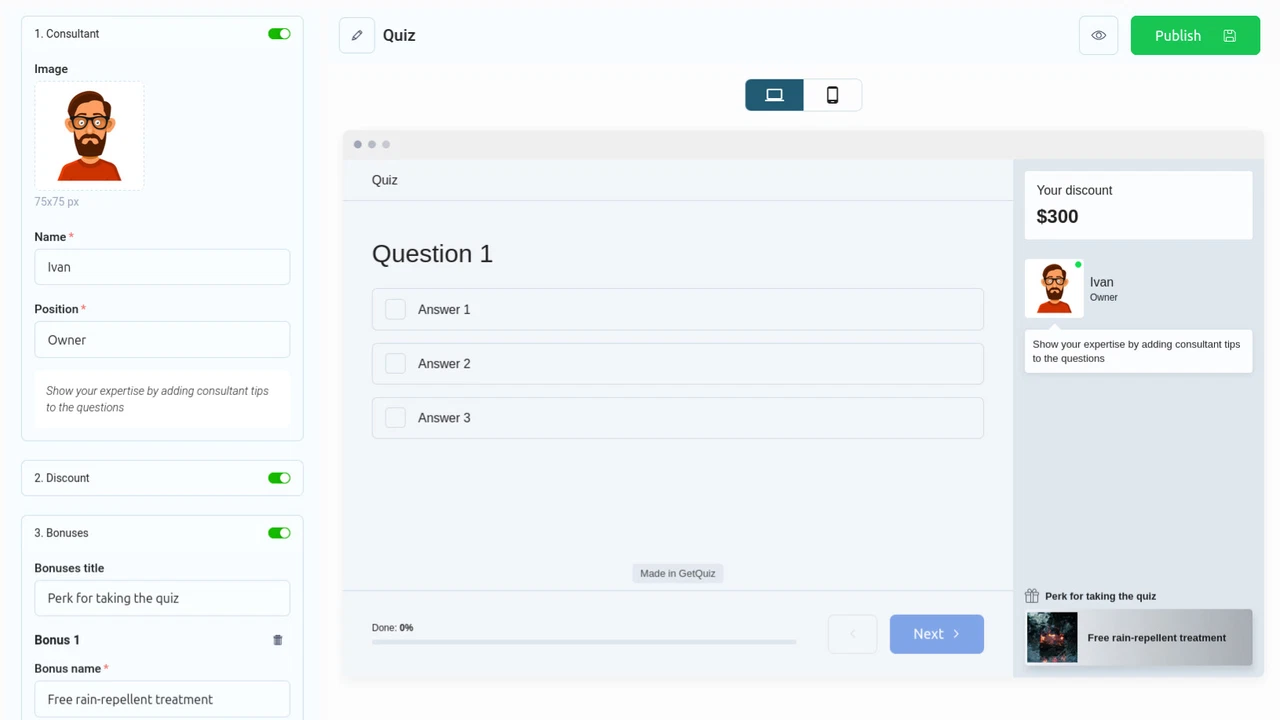Switch to the desktop preview tab
The image size is (1280, 720).
point(774,94)
